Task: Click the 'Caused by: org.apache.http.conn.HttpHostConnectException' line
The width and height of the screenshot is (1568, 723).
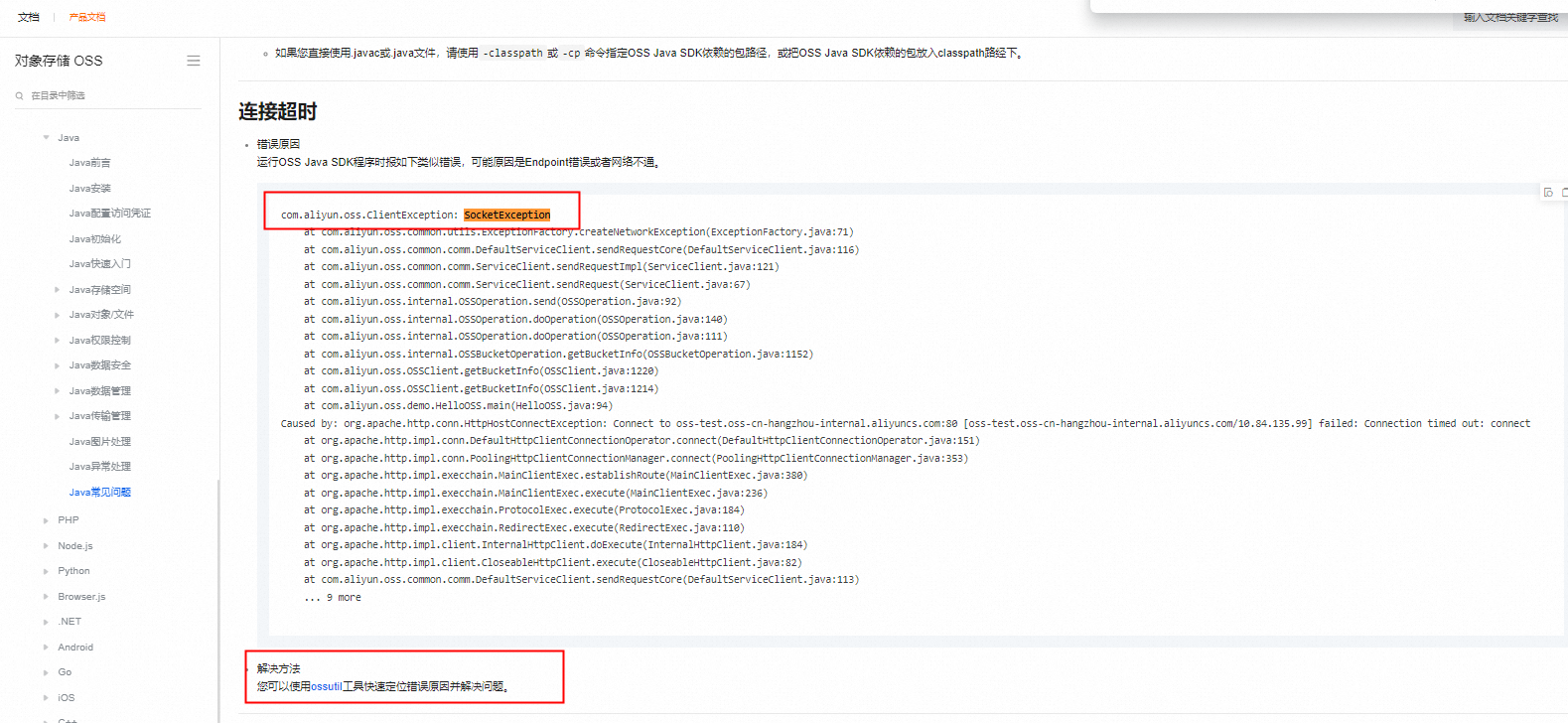Action: (906, 423)
